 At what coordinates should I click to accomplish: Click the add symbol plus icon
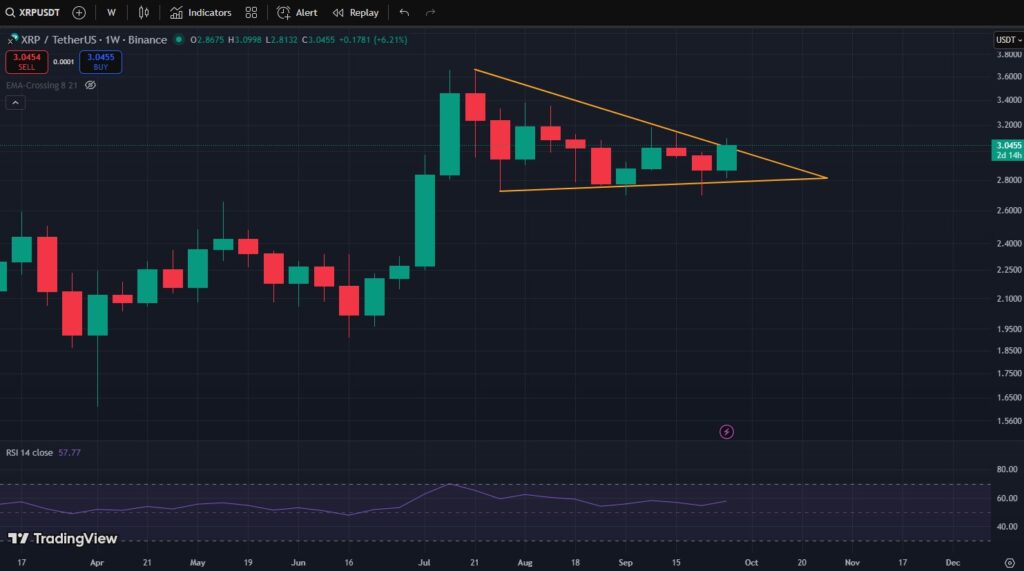pyautogui.click(x=79, y=13)
